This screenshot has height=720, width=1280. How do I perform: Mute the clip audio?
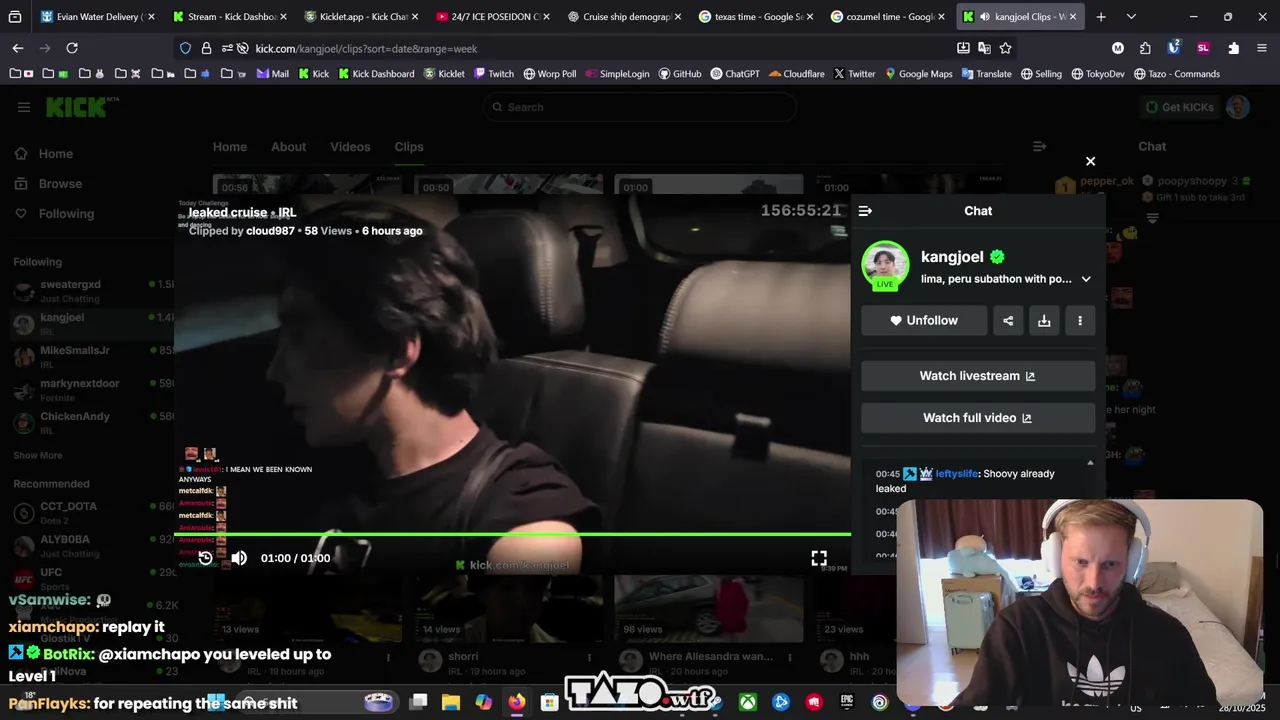(239, 558)
